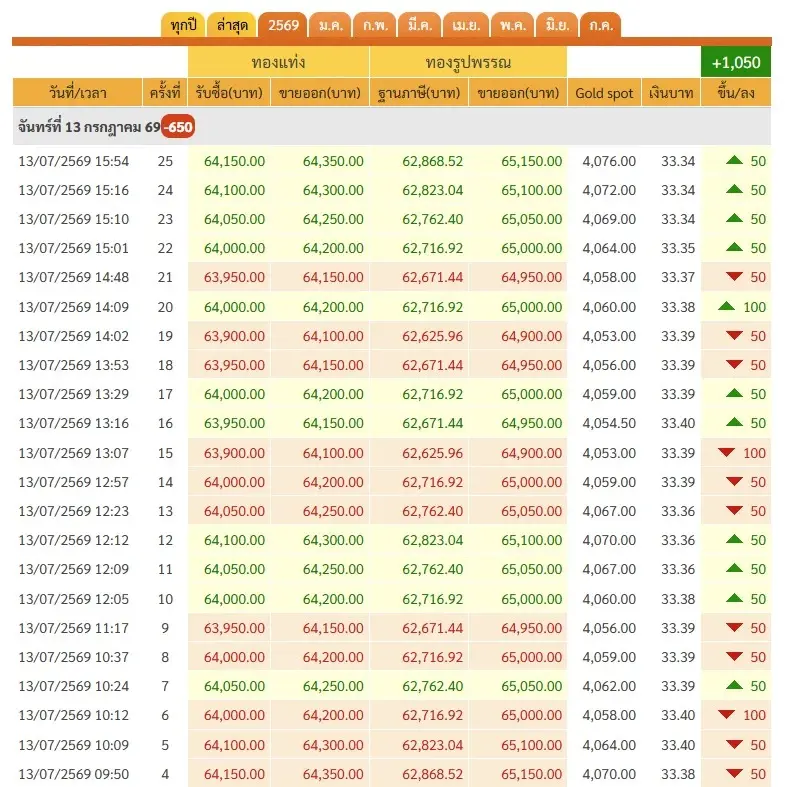Select the 2569 year tab
The width and height of the screenshot is (785, 787).
pos(283,25)
